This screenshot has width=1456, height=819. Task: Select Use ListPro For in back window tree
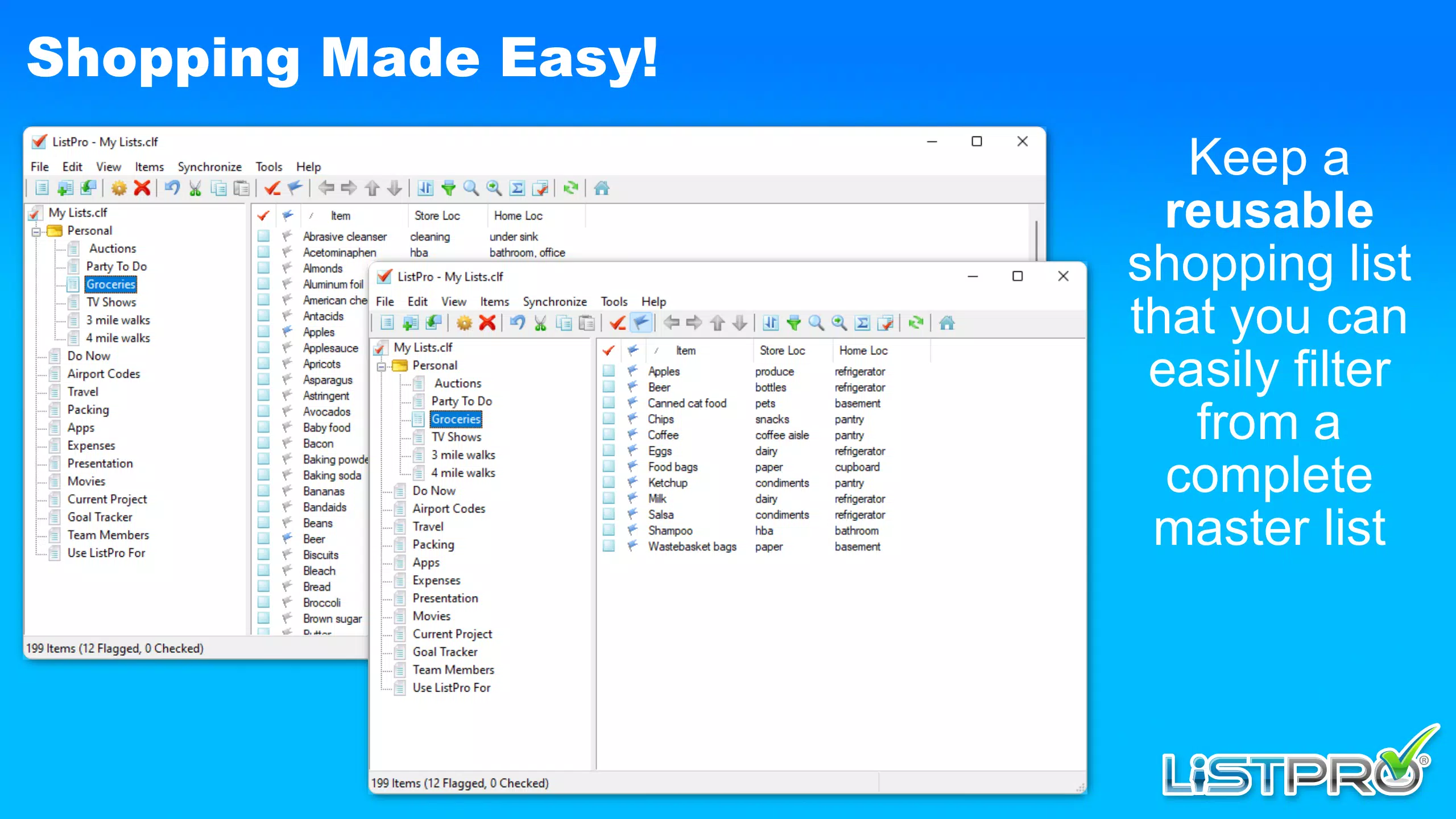point(106,553)
